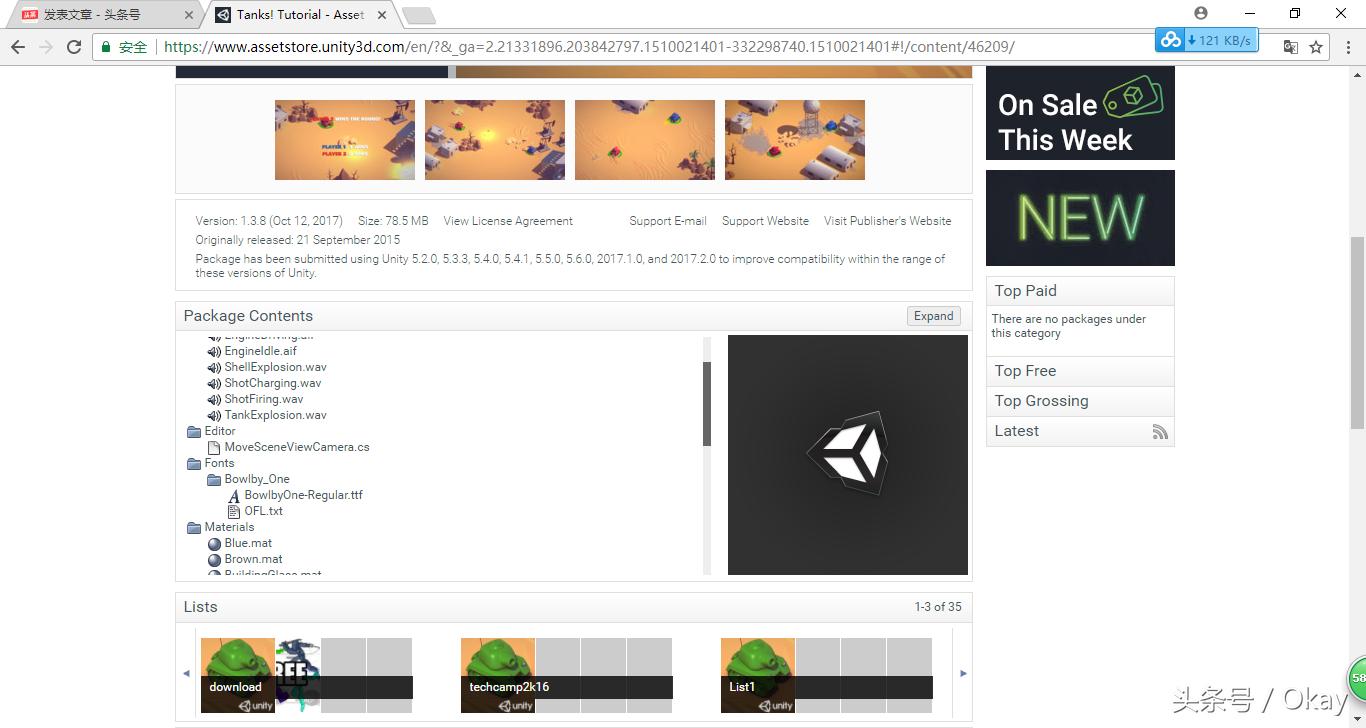Image resolution: width=1366 pixels, height=728 pixels.
Task: Open the Editor folder icon in Package Contents
Action: [195, 431]
